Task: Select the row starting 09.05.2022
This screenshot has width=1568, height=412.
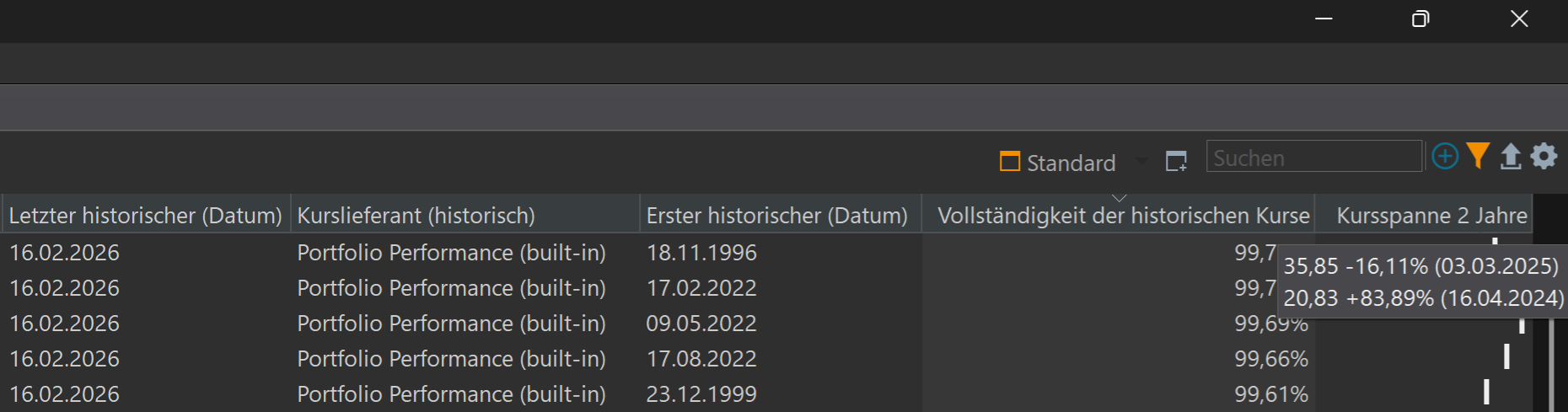Action: coord(701,324)
